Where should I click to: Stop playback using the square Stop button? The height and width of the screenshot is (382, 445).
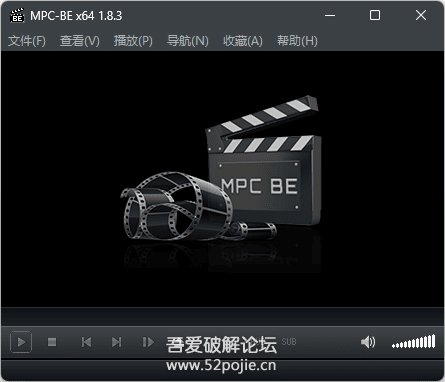click(x=52, y=342)
